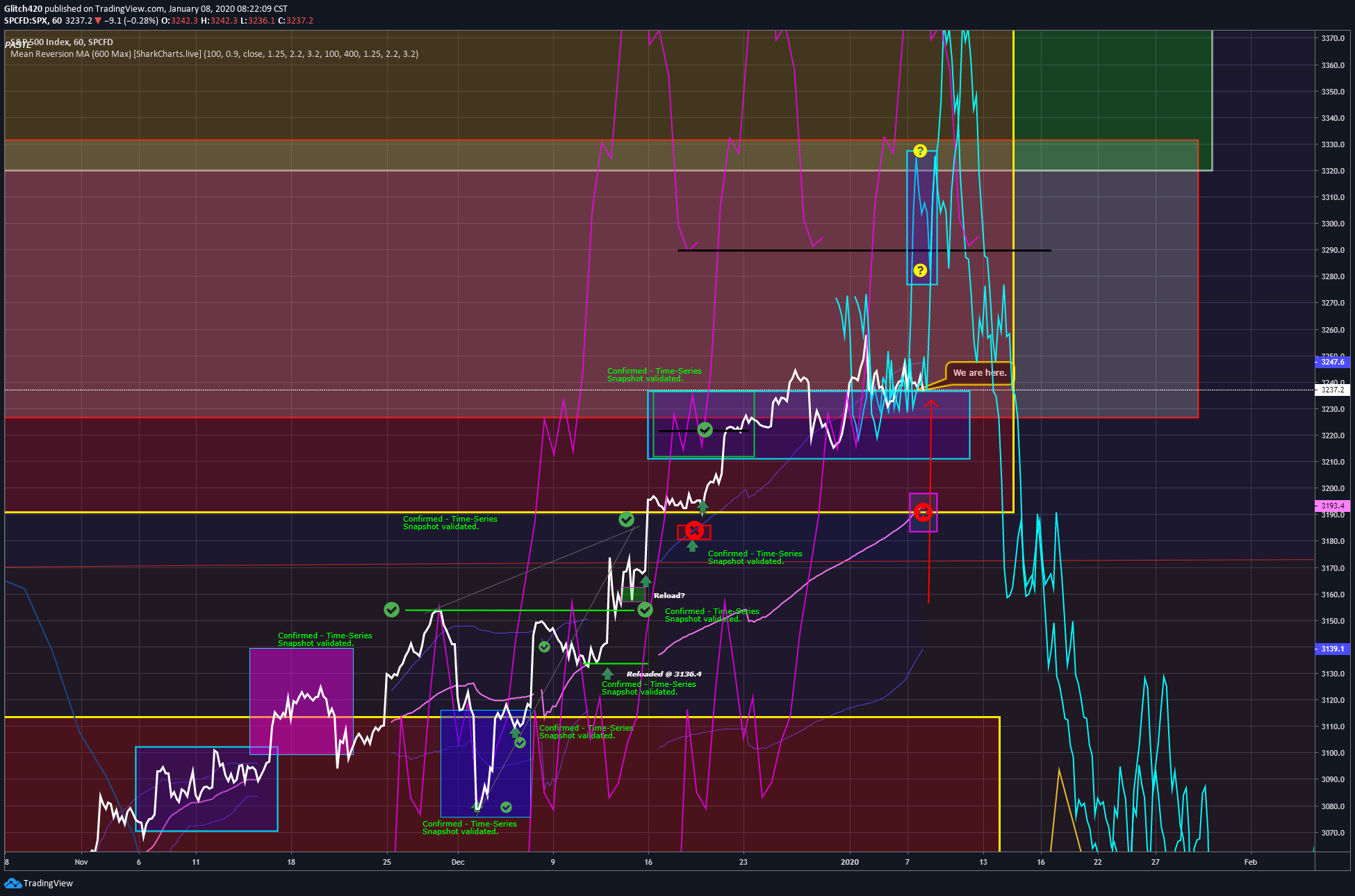The height and width of the screenshot is (896, 1355).
Task: Click 3100.0 on the price axis
Action: coord(1333,753)
